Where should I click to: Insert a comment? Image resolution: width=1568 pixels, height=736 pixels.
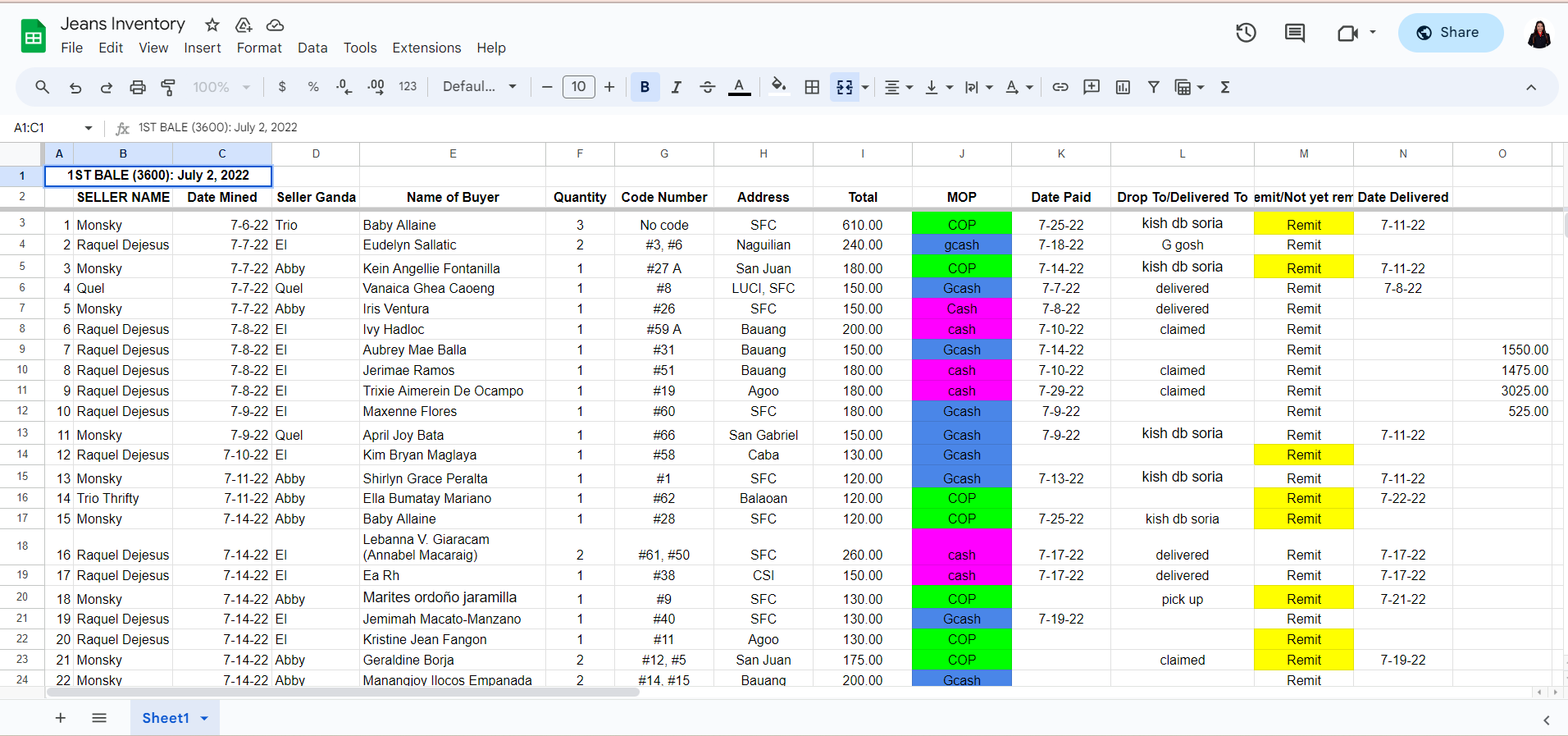(x=1092, y=87)
